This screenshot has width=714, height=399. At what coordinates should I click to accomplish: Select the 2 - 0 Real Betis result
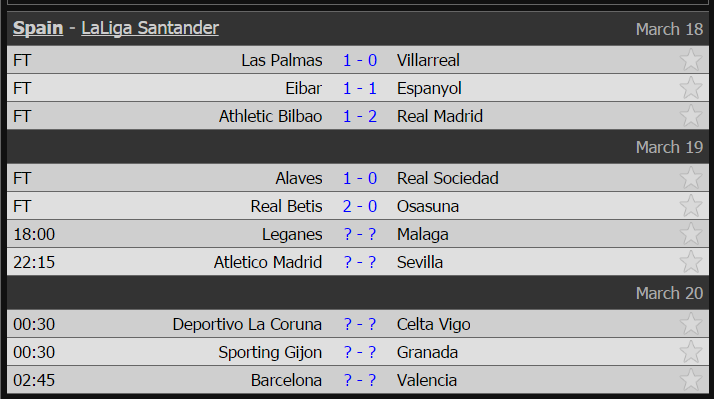pos(360,206)
